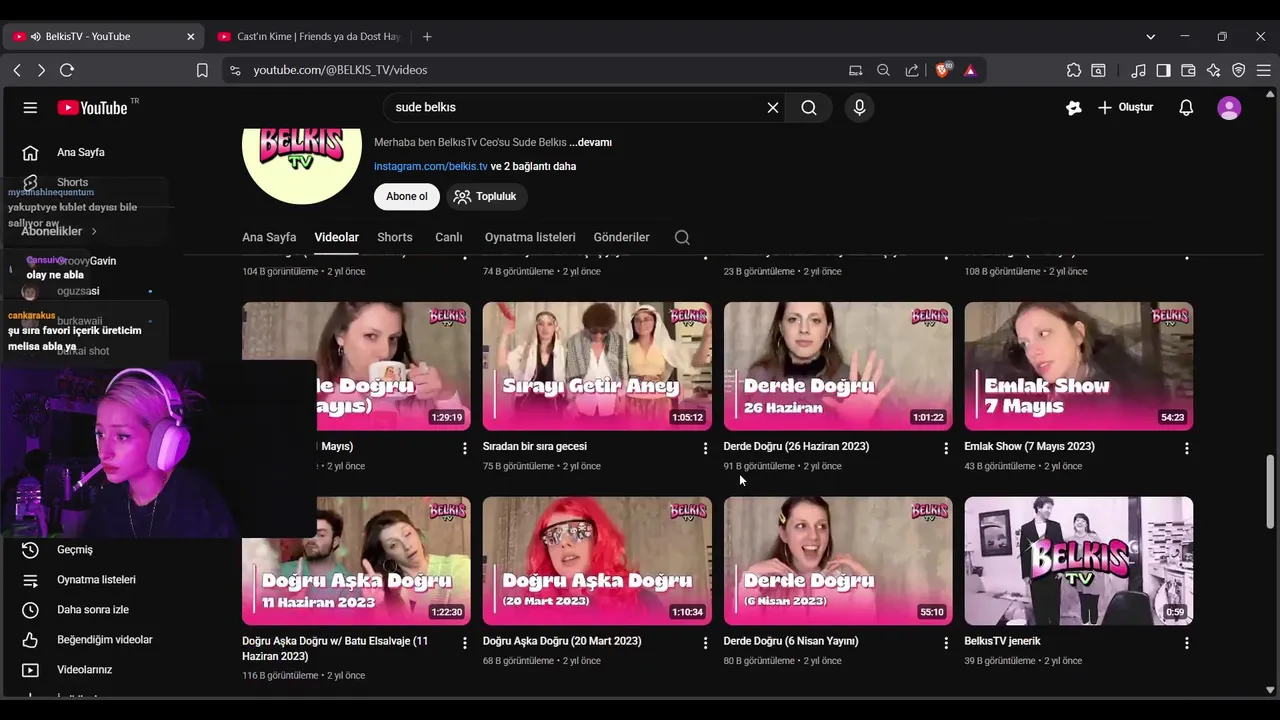The height and width of the screenshot is (720, 1280).
Task: Open the Gönderiler tab
Action: click(x=622, y=237)
